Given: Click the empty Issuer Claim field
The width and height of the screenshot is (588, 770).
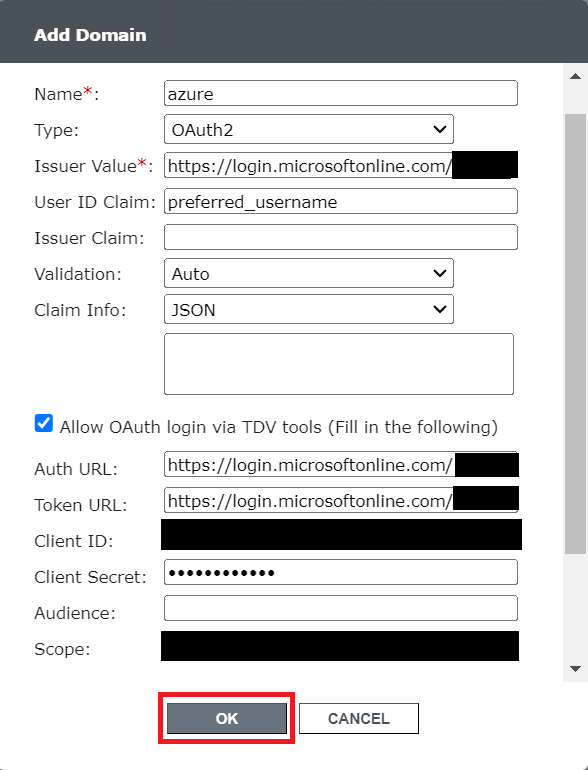Looking at the screenshot, I should [x=340, y=237].
